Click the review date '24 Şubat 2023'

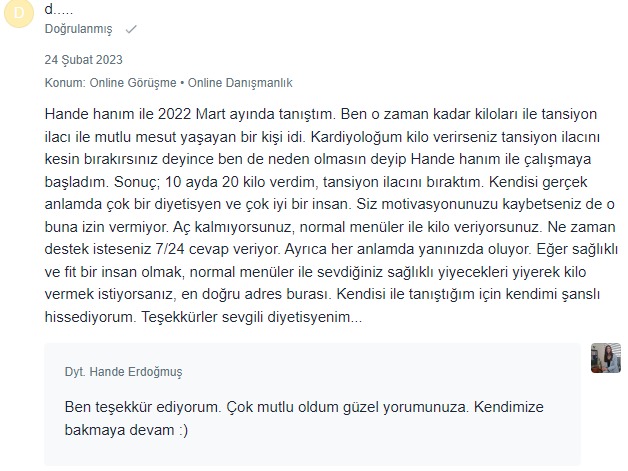[x=83, y=60]
